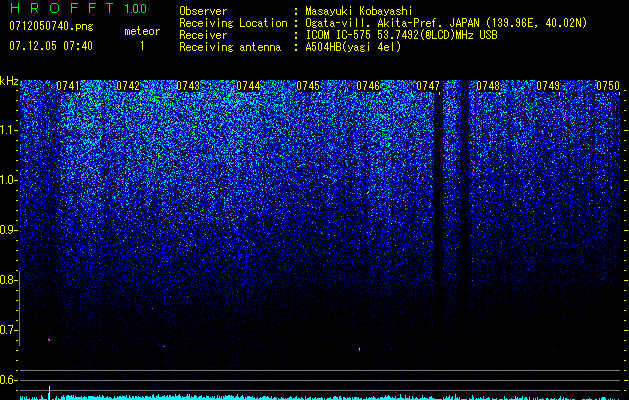
Task: Click the meteor label
Action: pos(142,31)
